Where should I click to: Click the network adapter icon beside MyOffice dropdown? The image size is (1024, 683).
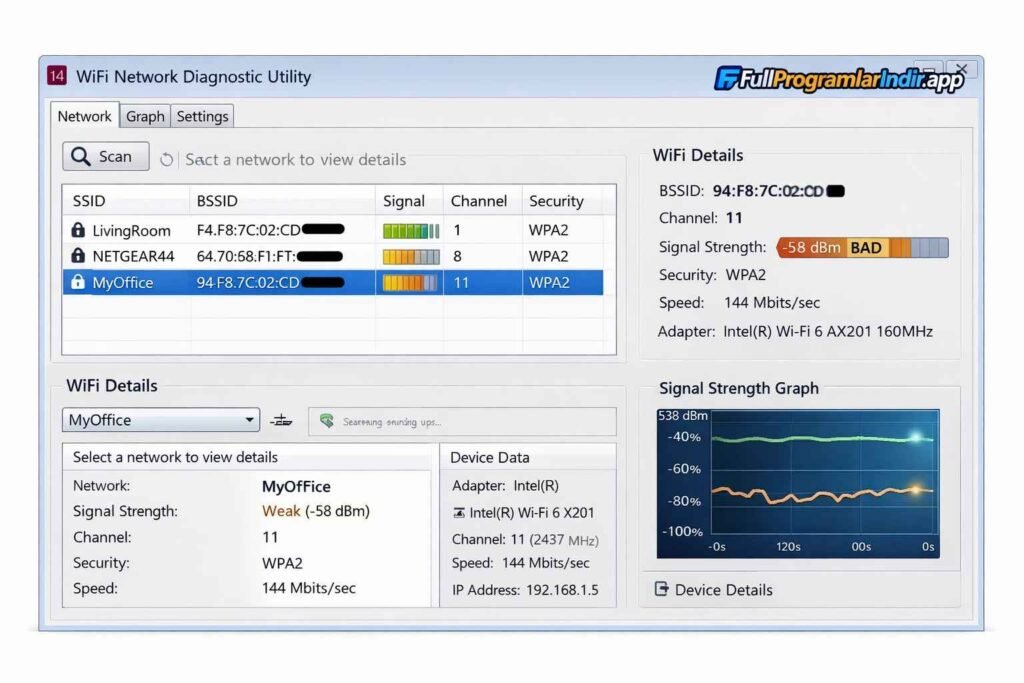point(281,421)
